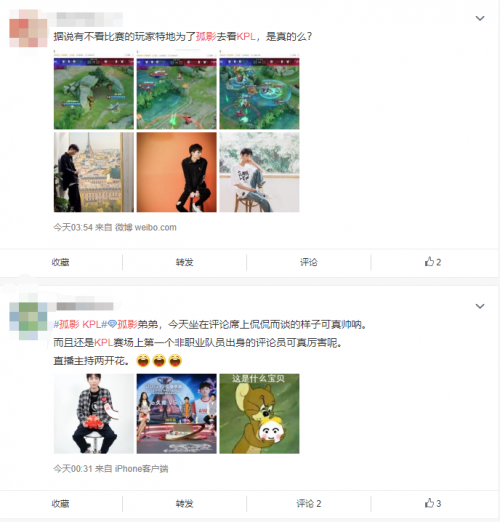This screenshot has height=522, width=500.
Task: Open the KPL keyword link in first post
Action: 246,36
